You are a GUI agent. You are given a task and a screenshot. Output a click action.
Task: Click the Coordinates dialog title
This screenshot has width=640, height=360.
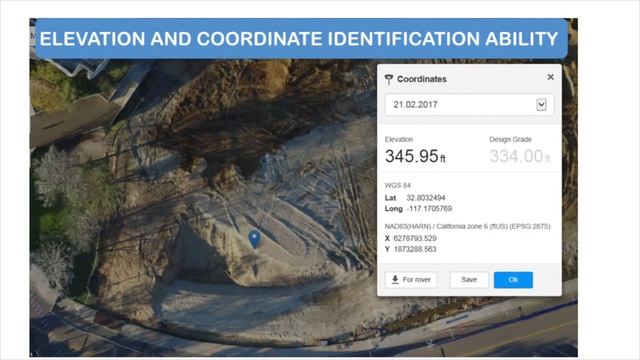(x=422, y=79)
